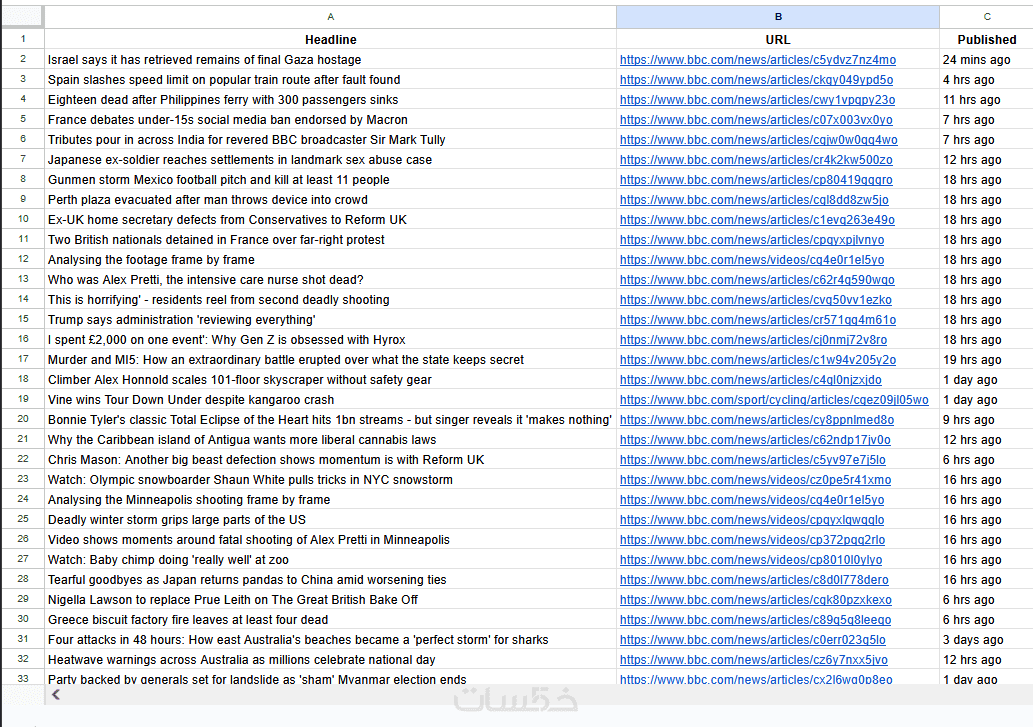Open the ckgy049ypd5o article link
Viewport: 1033px width, 727px height.
(756, 80)
